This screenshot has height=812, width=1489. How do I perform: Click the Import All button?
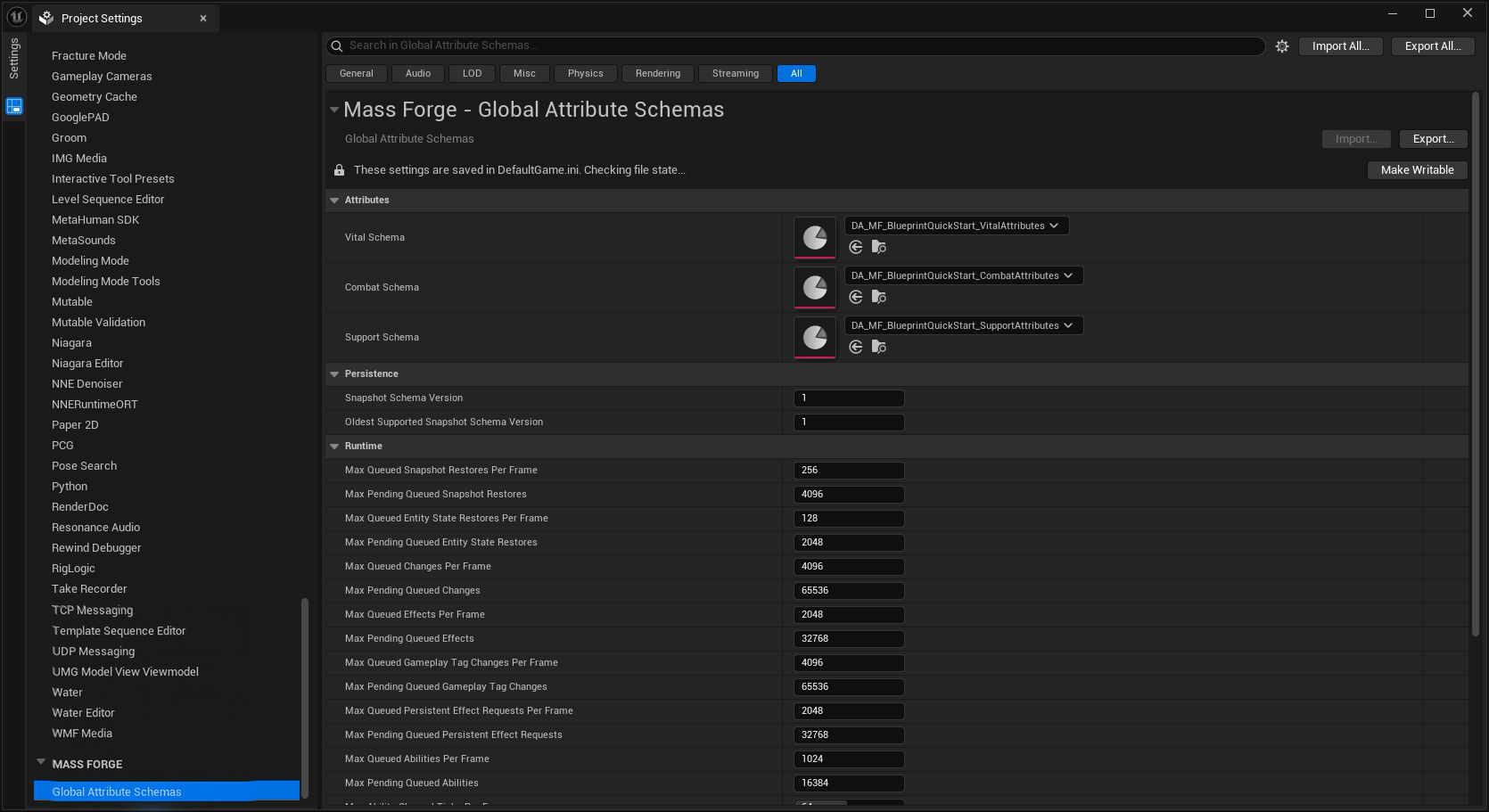coord(1340,46)
